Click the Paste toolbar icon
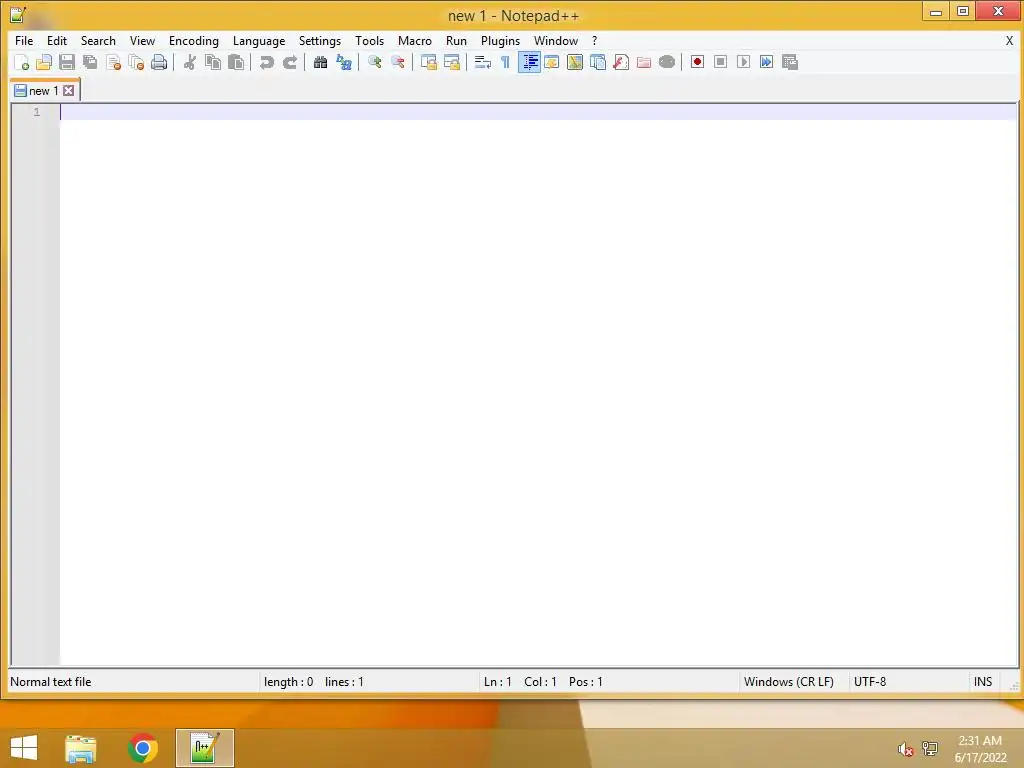Screen dimensions: 1024x768 click(236, 62)
